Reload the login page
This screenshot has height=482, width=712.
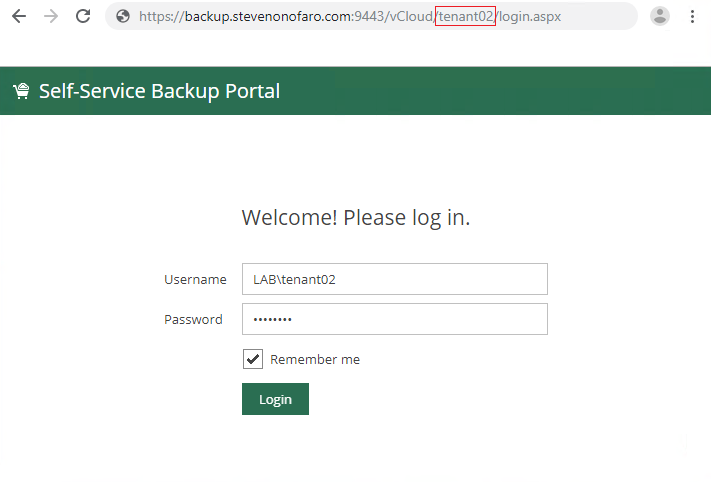[83, 16]
